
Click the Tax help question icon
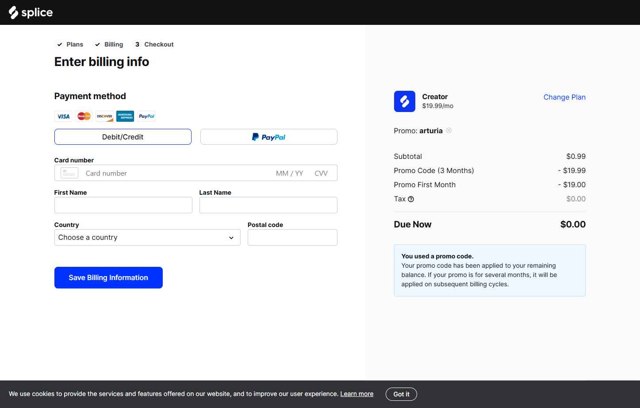(411, 199)
